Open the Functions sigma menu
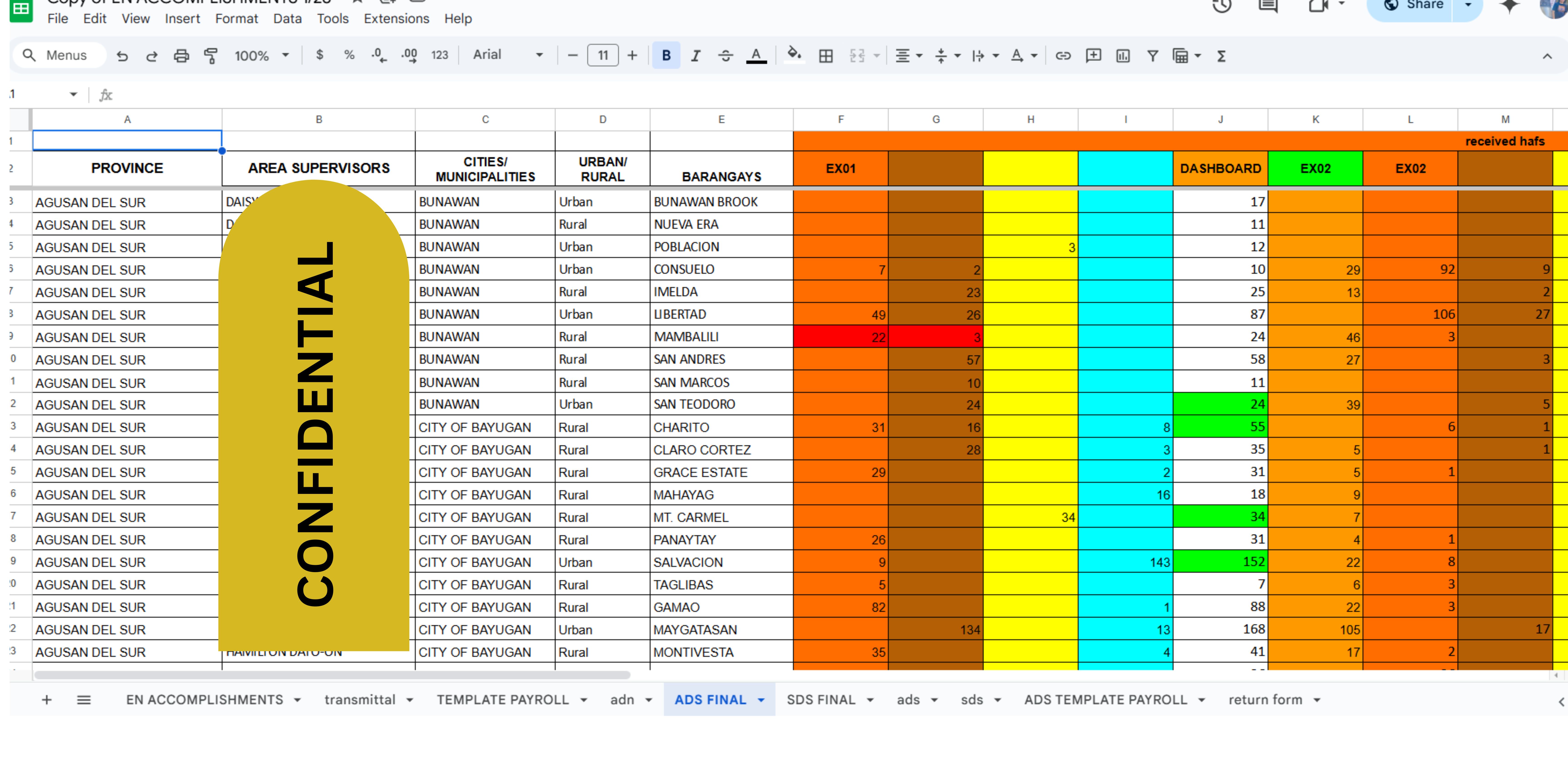 point(1221,56)
